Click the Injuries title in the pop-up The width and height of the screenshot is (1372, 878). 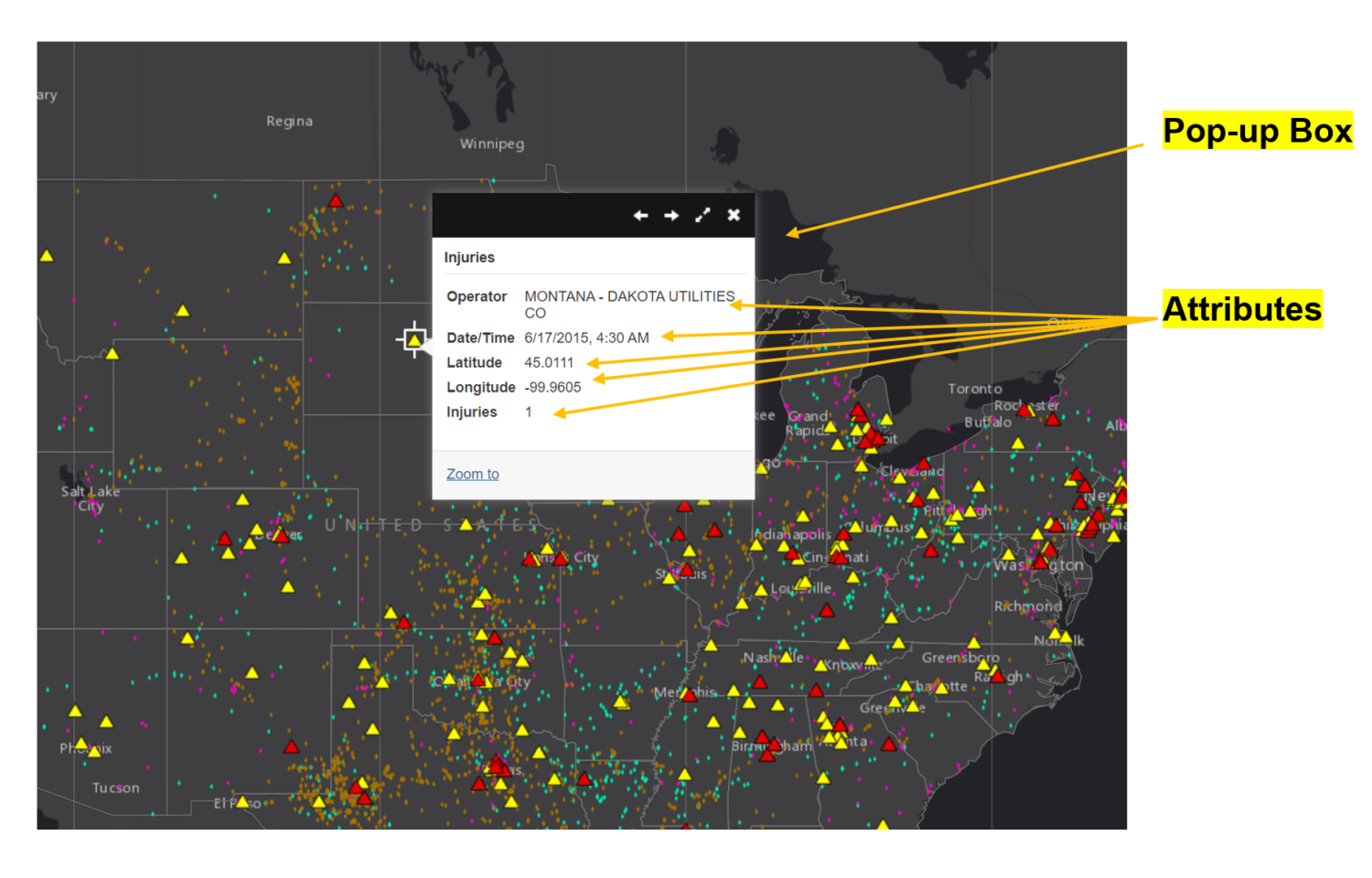click(469, 258)
